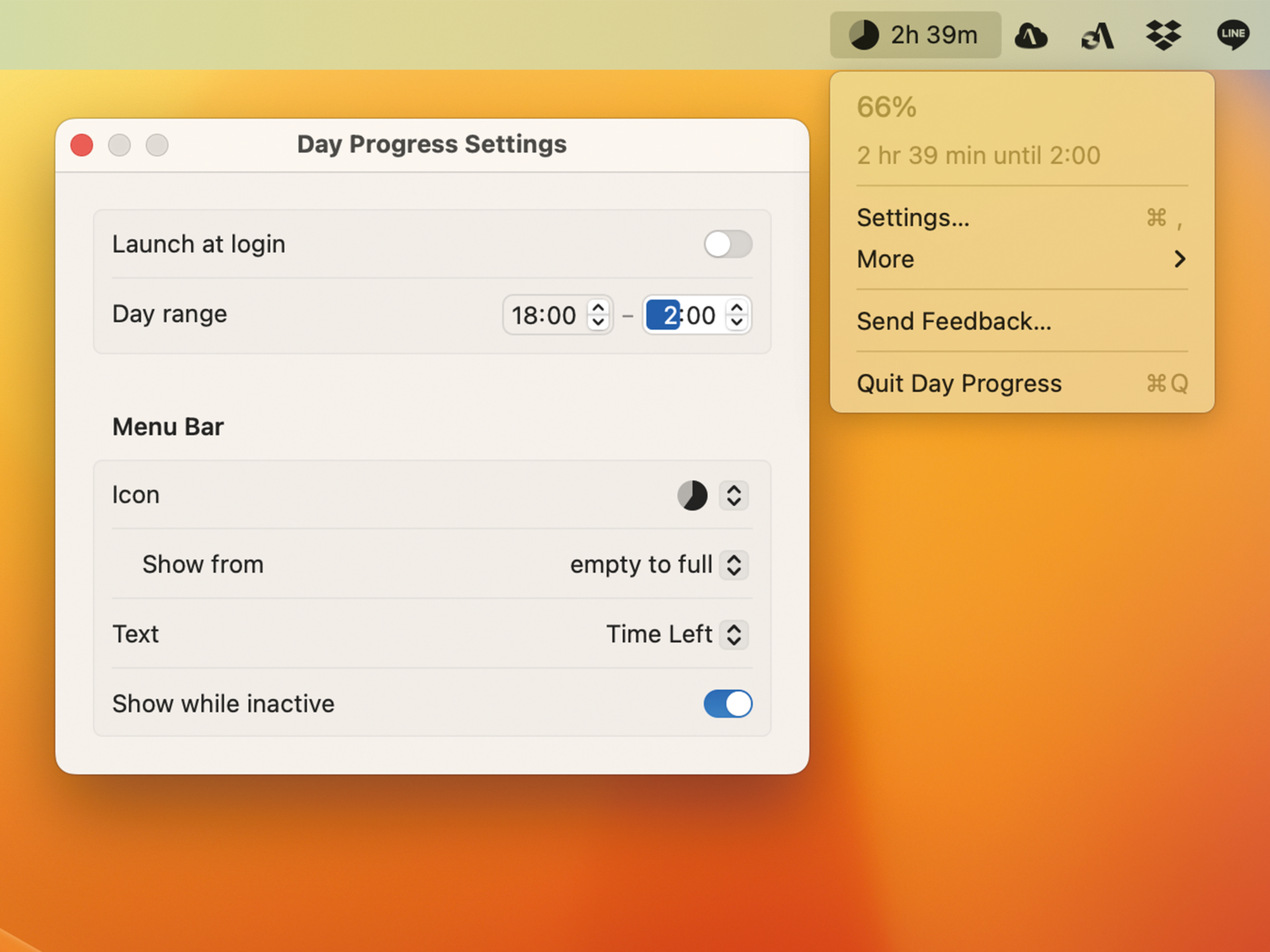Screen dimensions: 1270x952
Task: Select Settings… in the dropdown menu
Action: click(x=1022, y=218)
